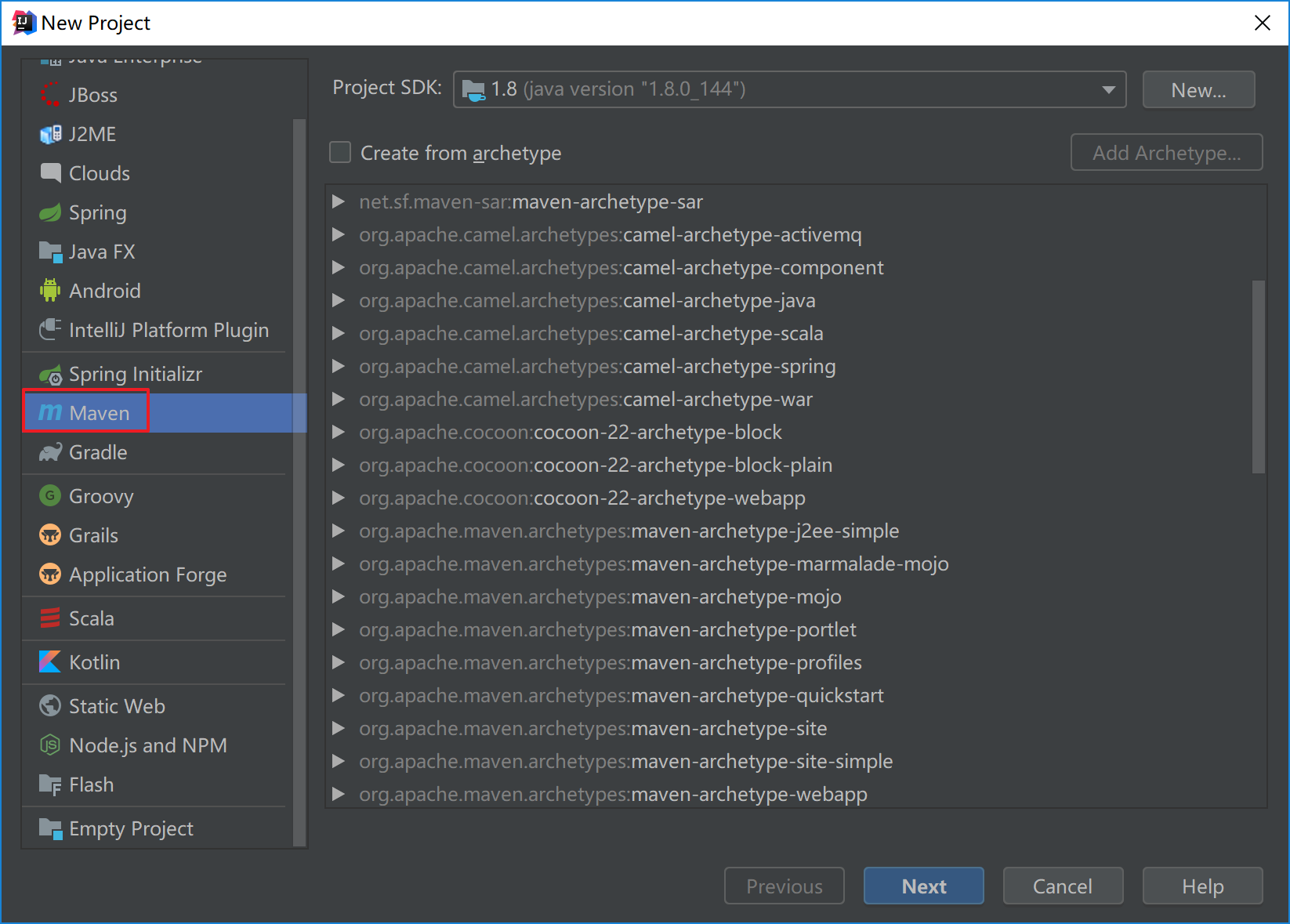The image size is (1290, 924).
Task: Expand the camel-archetype-scala entry
Action: [339, 333]
